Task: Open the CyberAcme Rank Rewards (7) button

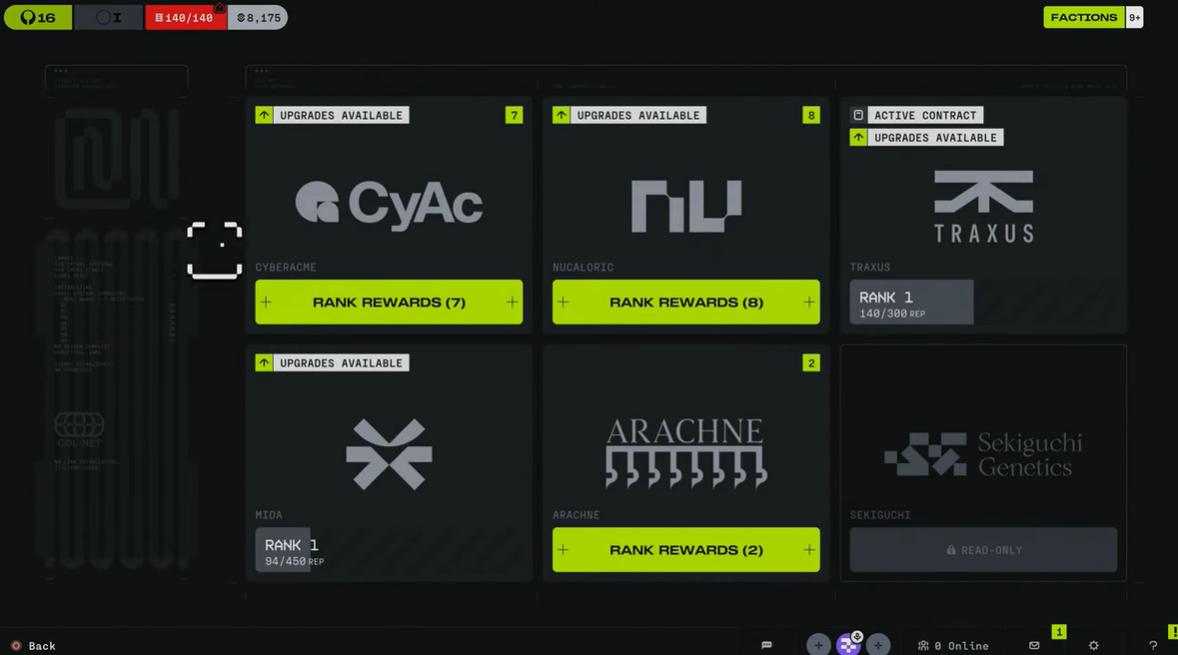Action: (x=388, y=302)
